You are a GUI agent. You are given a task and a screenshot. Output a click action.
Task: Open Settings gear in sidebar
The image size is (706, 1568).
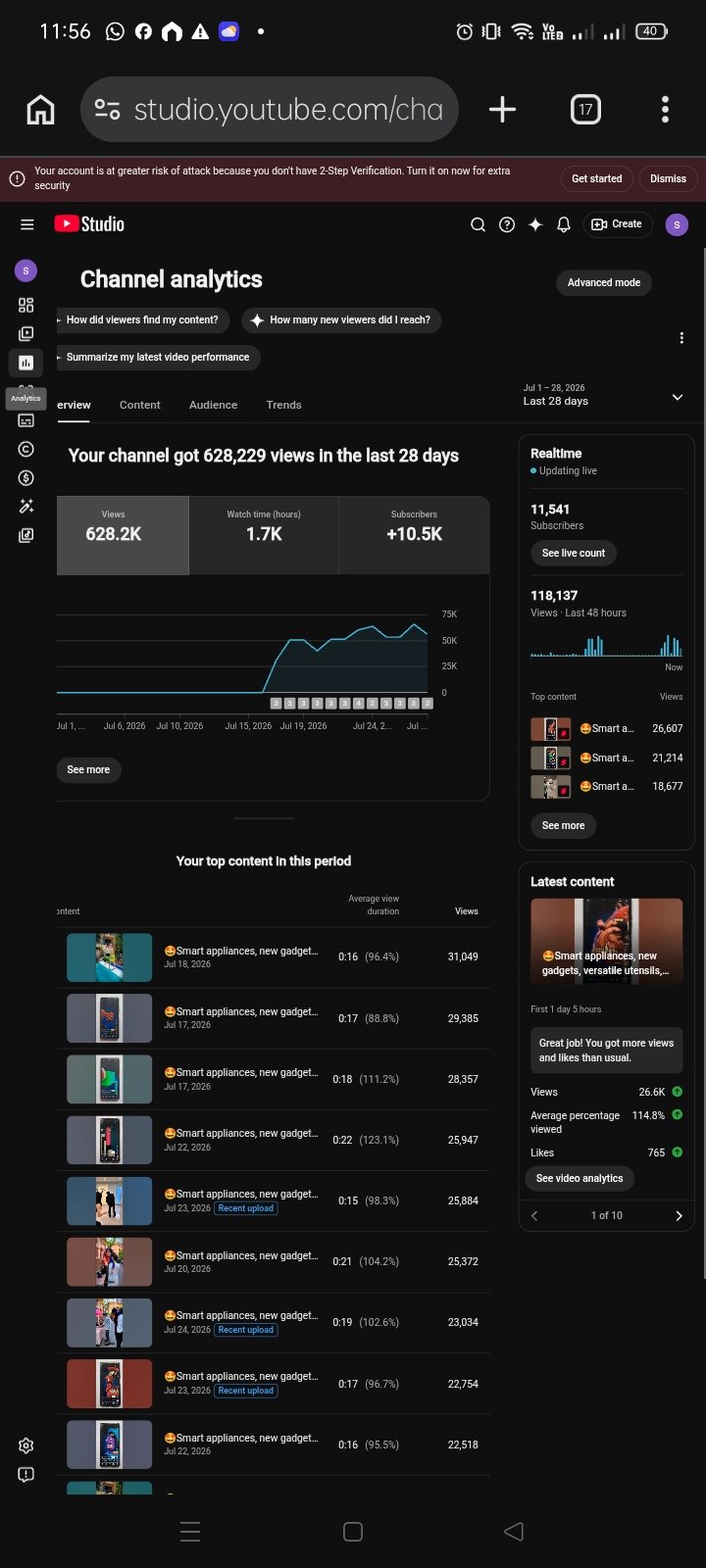(26, 1445)
